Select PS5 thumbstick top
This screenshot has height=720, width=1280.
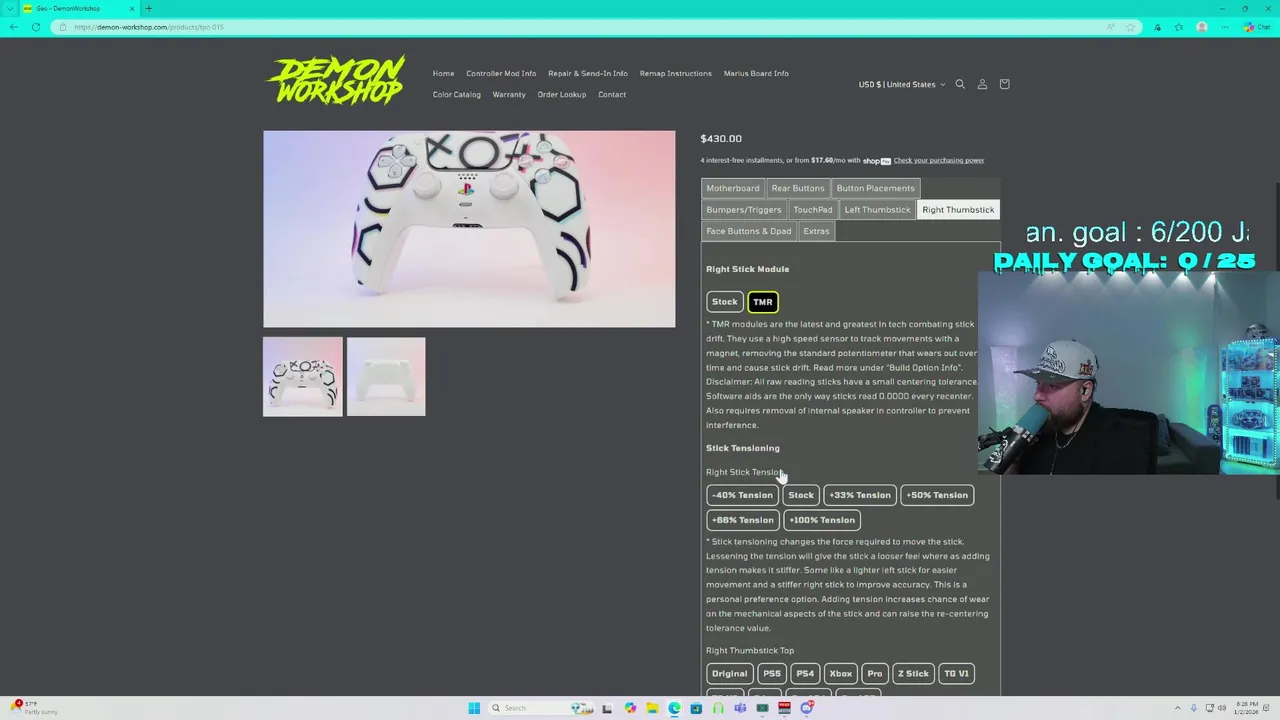point(772,674)
